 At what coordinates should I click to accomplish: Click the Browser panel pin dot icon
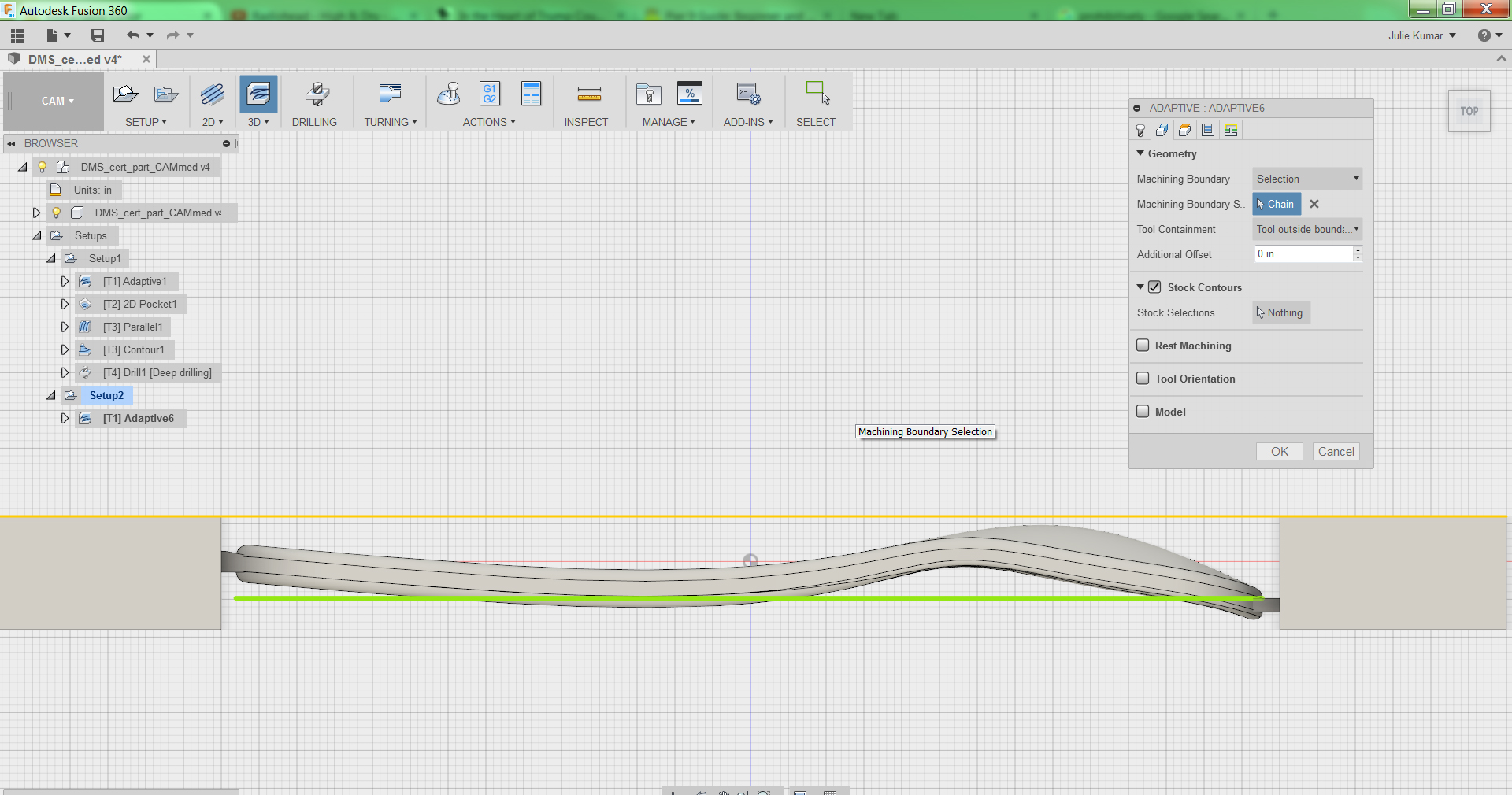[x=226, y=144]
